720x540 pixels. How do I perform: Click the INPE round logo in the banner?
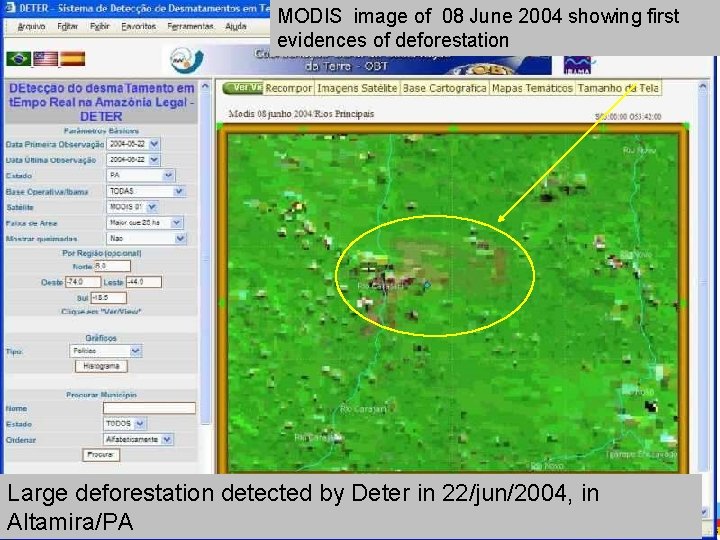(x=186, y=60)
